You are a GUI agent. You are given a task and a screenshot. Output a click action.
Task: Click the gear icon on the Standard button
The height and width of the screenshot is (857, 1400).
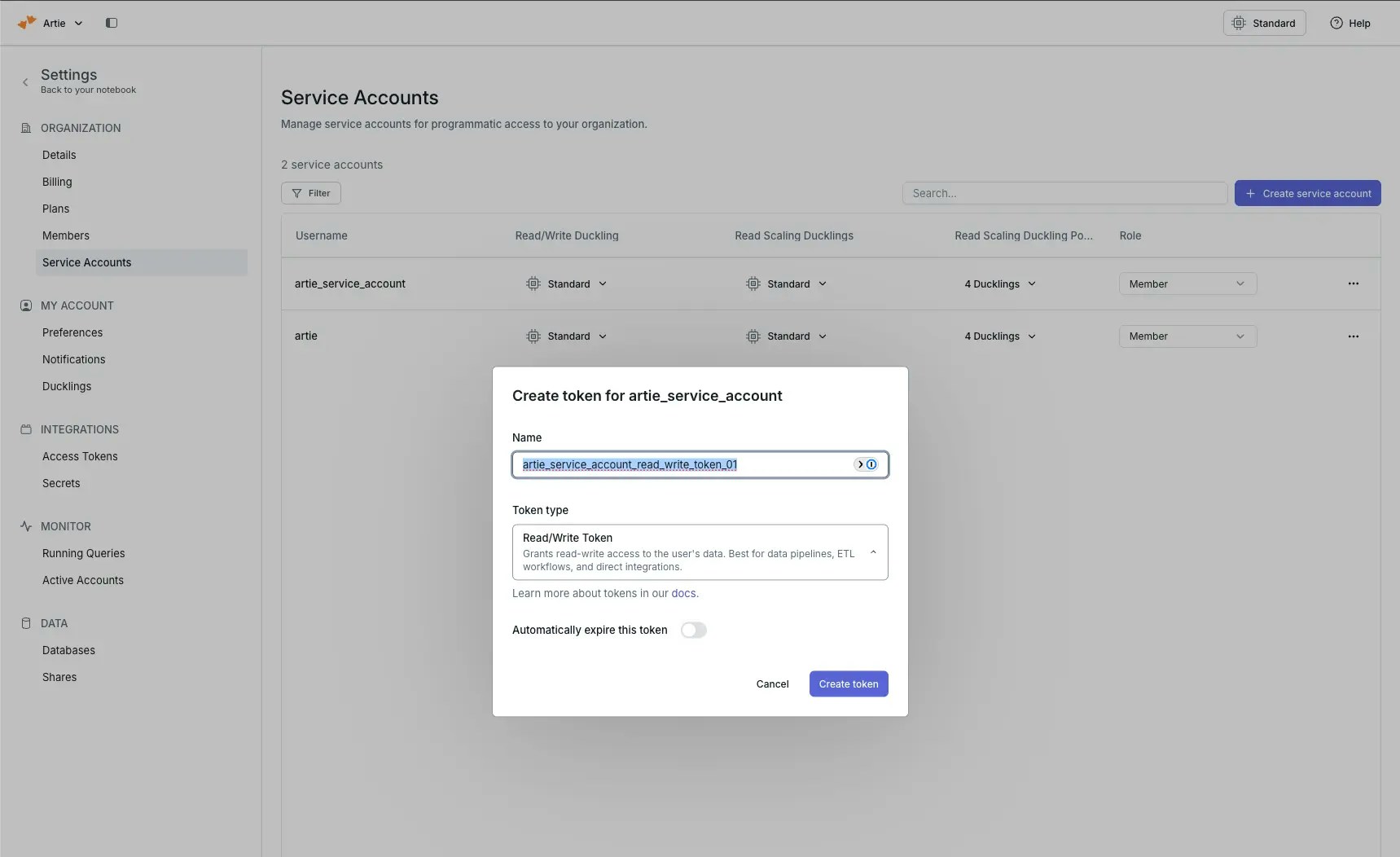pos(1239,23)
